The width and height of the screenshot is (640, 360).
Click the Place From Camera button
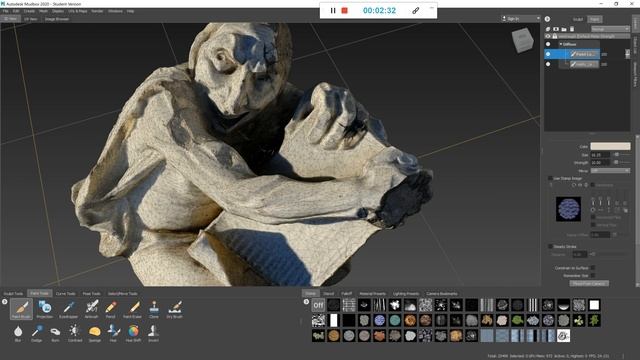click(589, 283)
